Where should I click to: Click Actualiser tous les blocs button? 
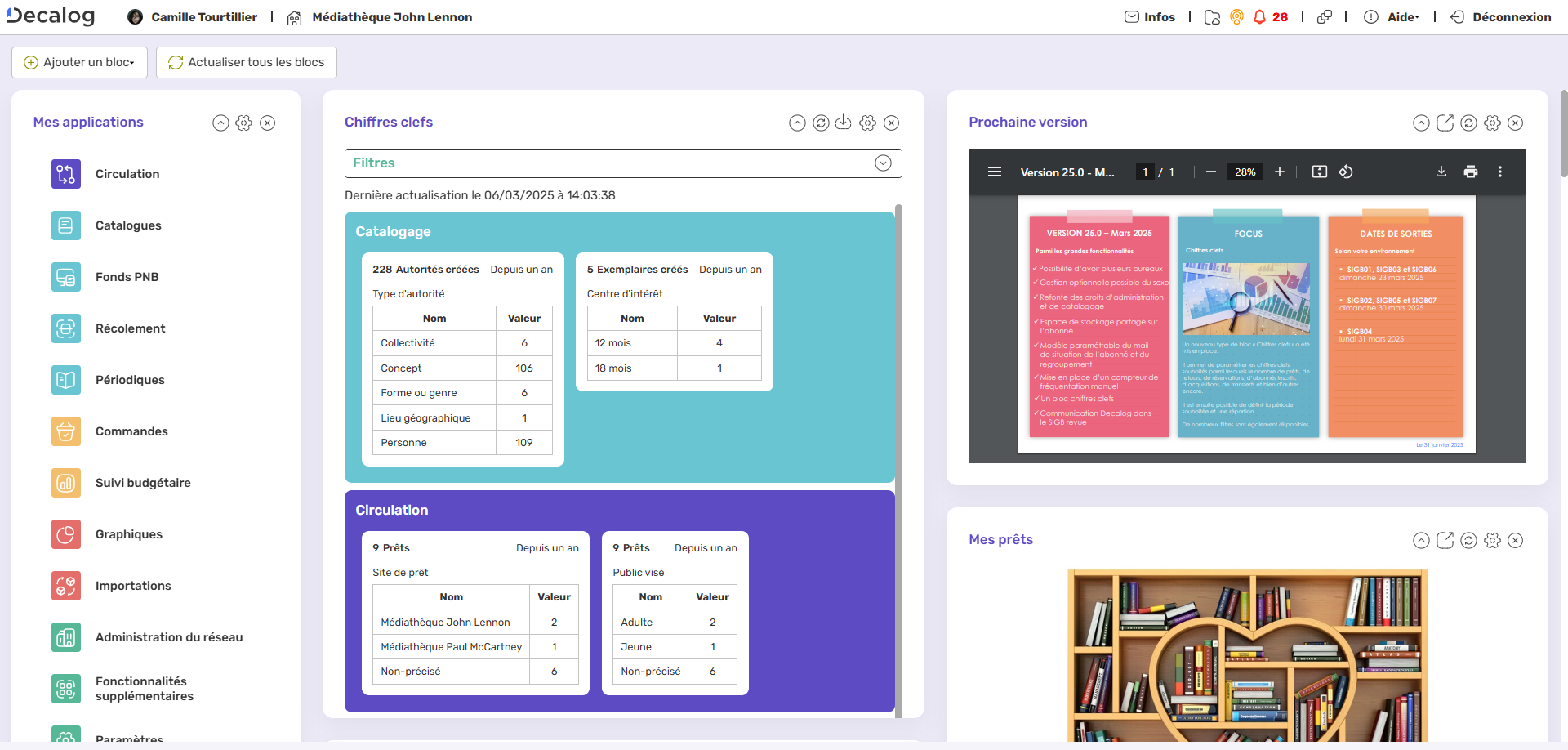(247, 62)
